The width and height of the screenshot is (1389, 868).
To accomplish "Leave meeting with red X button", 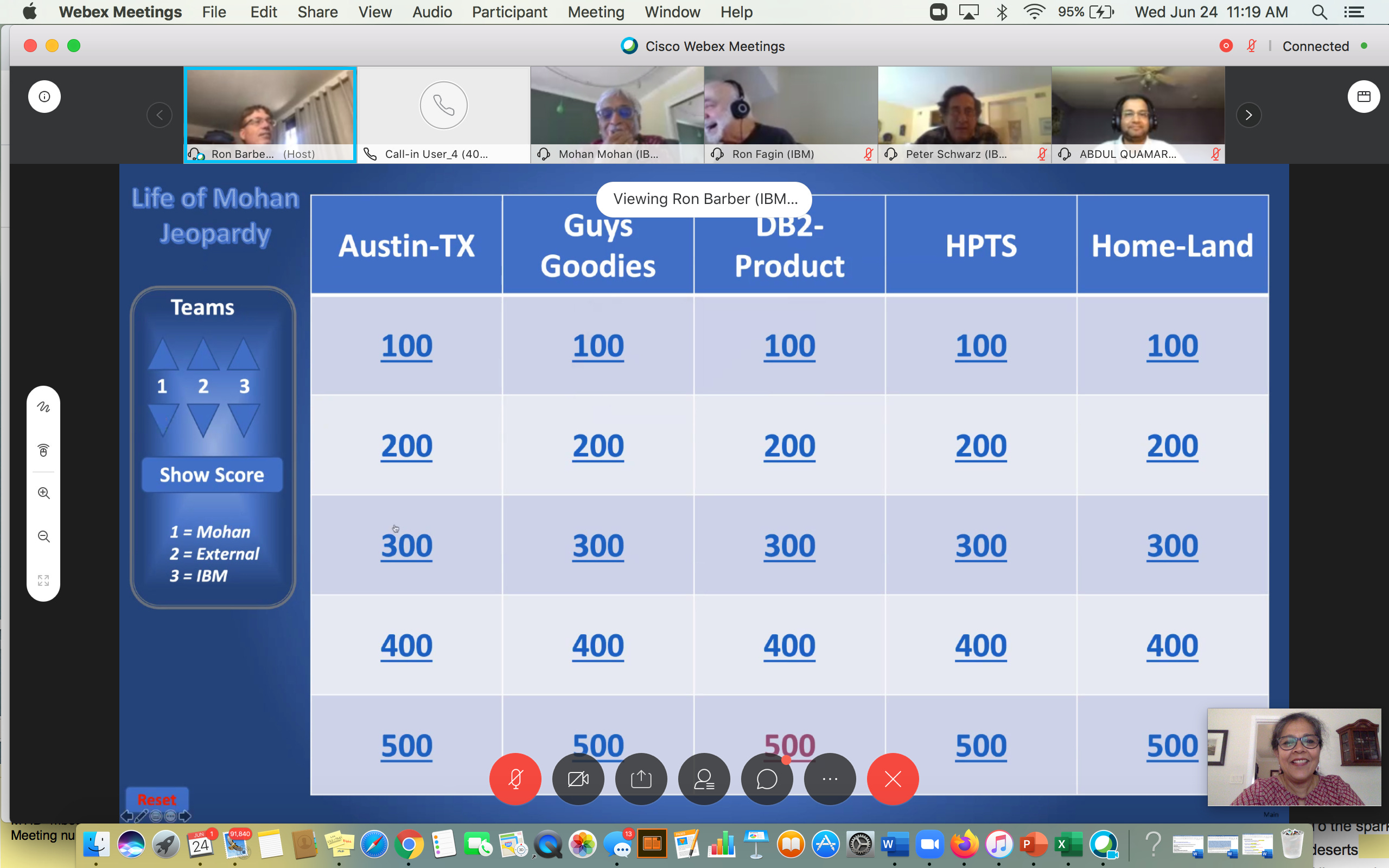I will [x=893, y=779].
